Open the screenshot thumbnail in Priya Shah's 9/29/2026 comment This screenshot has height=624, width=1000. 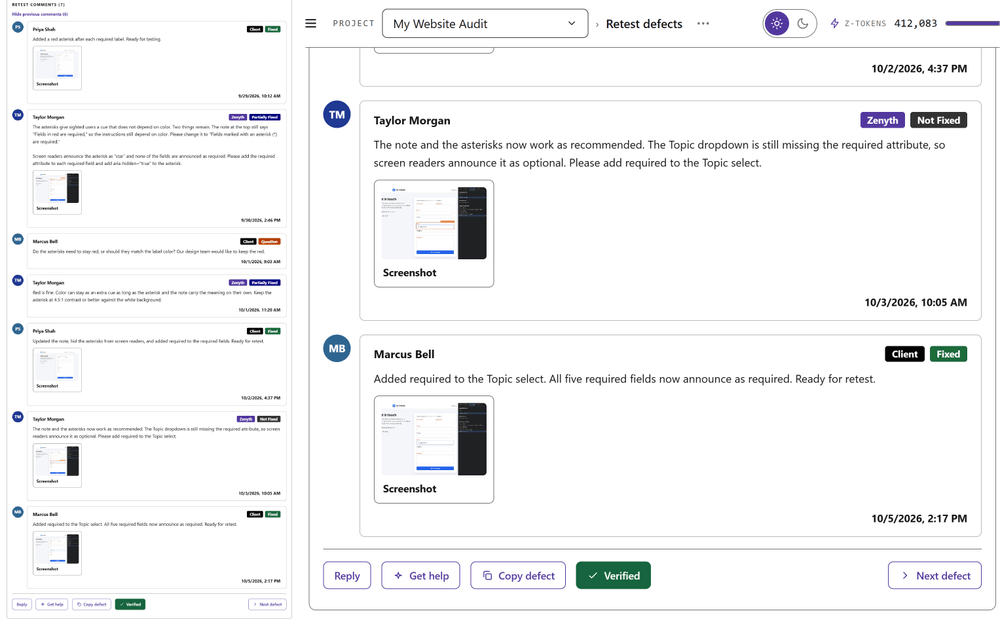(x=57, y=67)
